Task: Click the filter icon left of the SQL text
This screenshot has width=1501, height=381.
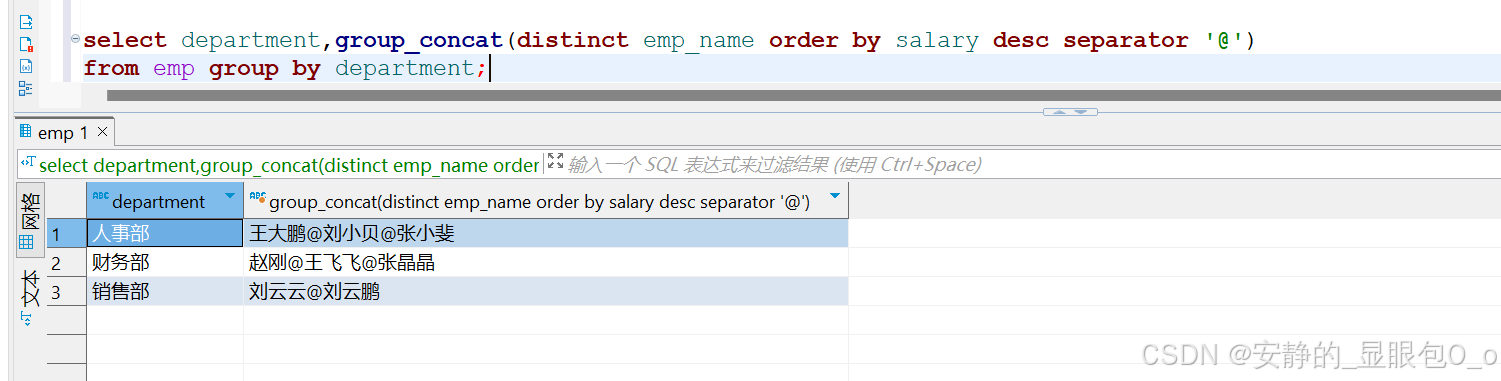Action: point(28,163)
